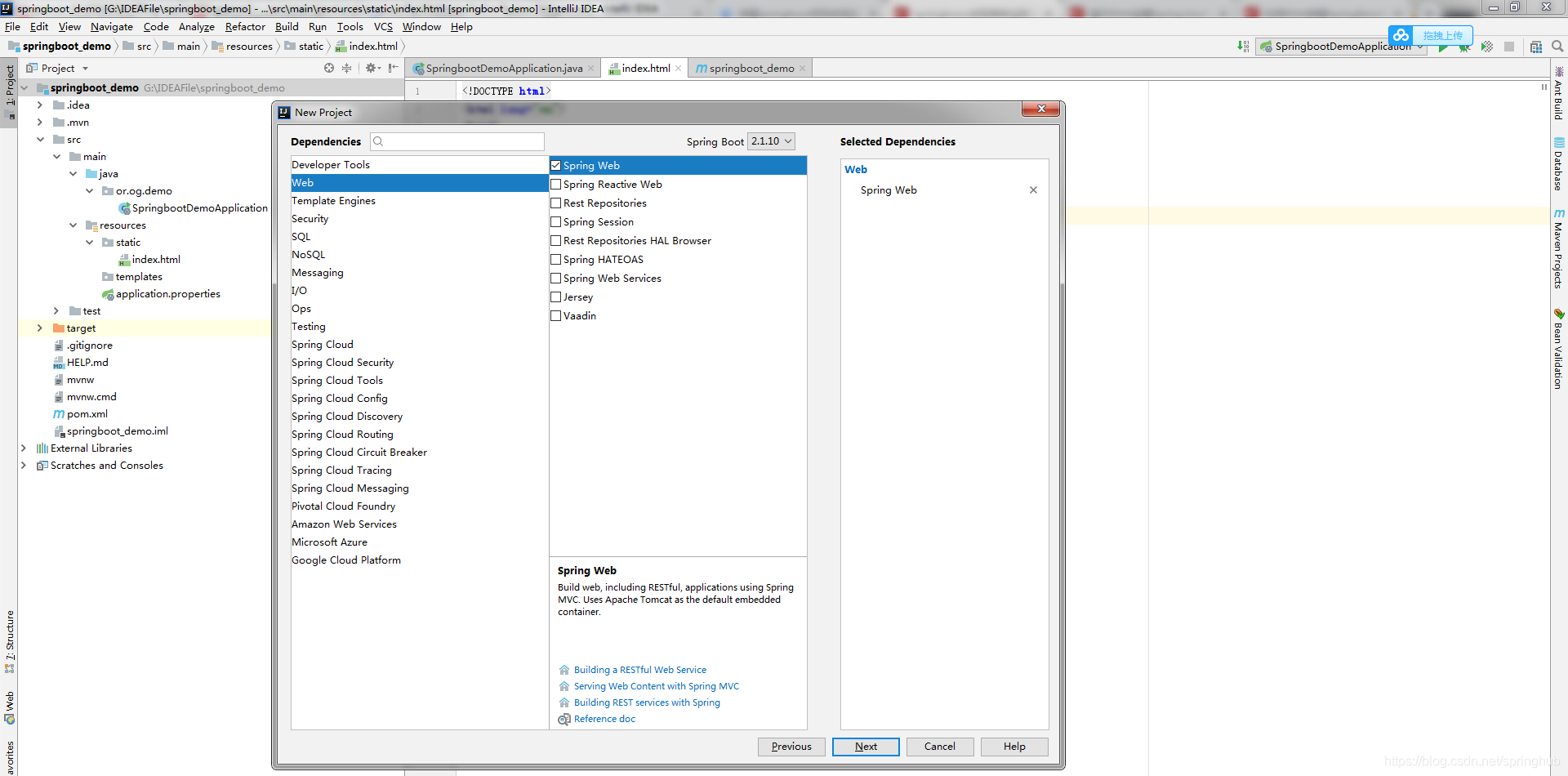Viewport: 1568px width, 776px height.
Task: Click Search Everywhere magnifier icon
Action: 1557,47
